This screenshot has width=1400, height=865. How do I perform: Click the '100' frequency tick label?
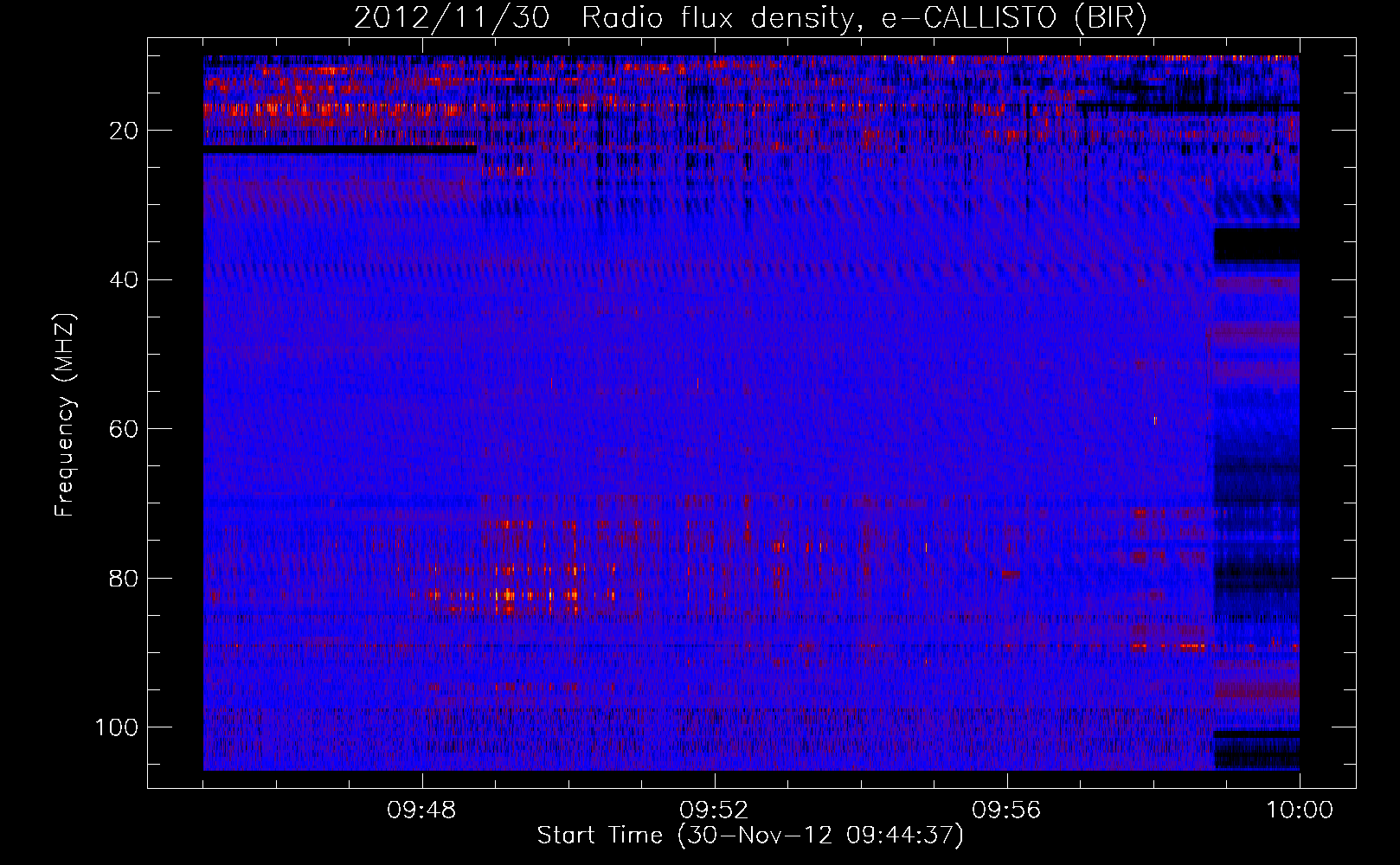[117, 727]
